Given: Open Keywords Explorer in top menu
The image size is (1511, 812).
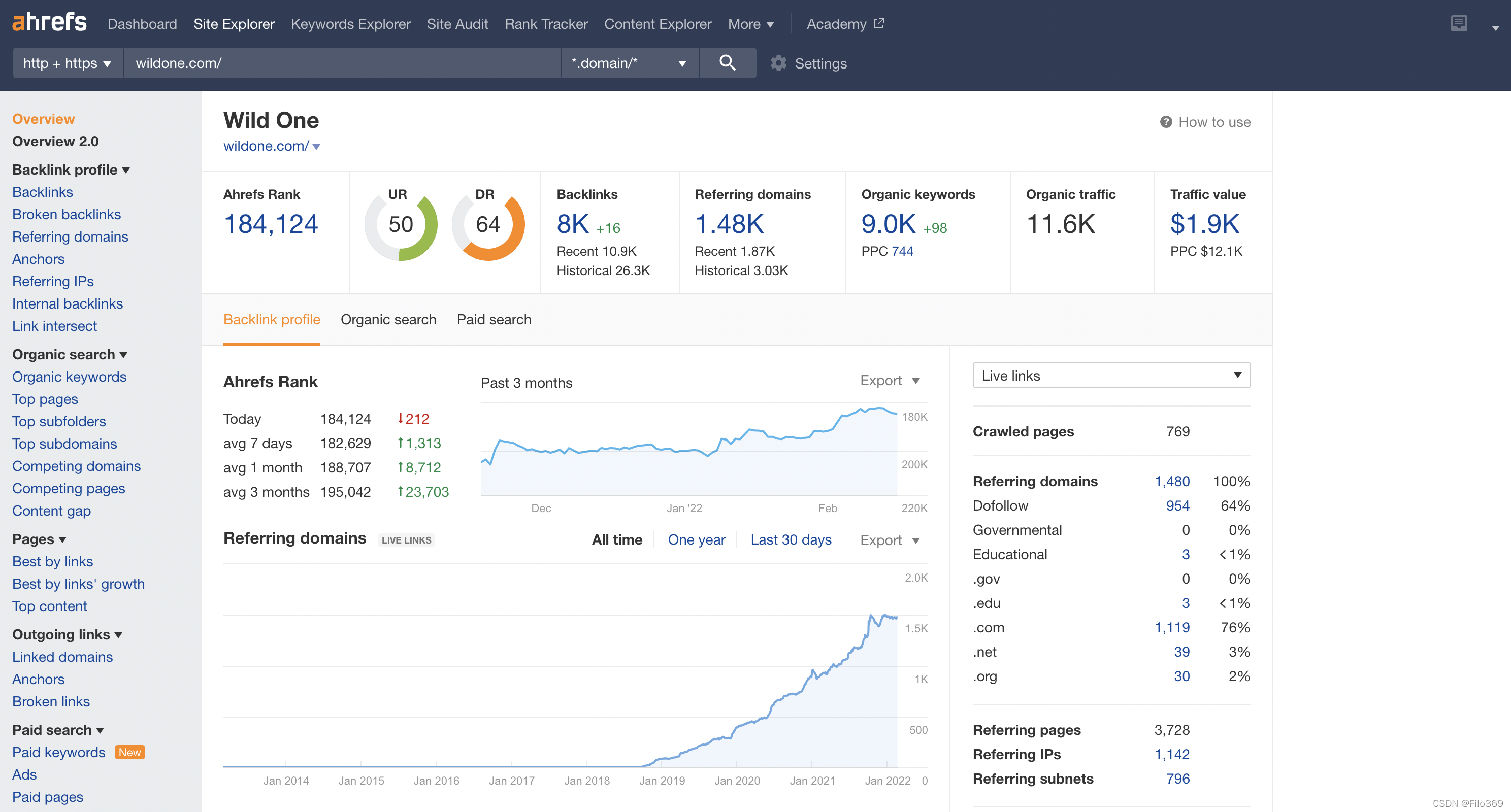Looking at the screenshot, I should tap(350, 24).
